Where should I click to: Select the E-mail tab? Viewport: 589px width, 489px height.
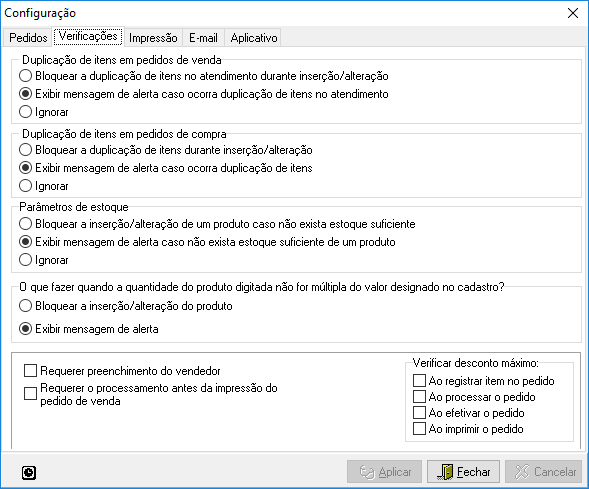[203, 38]
